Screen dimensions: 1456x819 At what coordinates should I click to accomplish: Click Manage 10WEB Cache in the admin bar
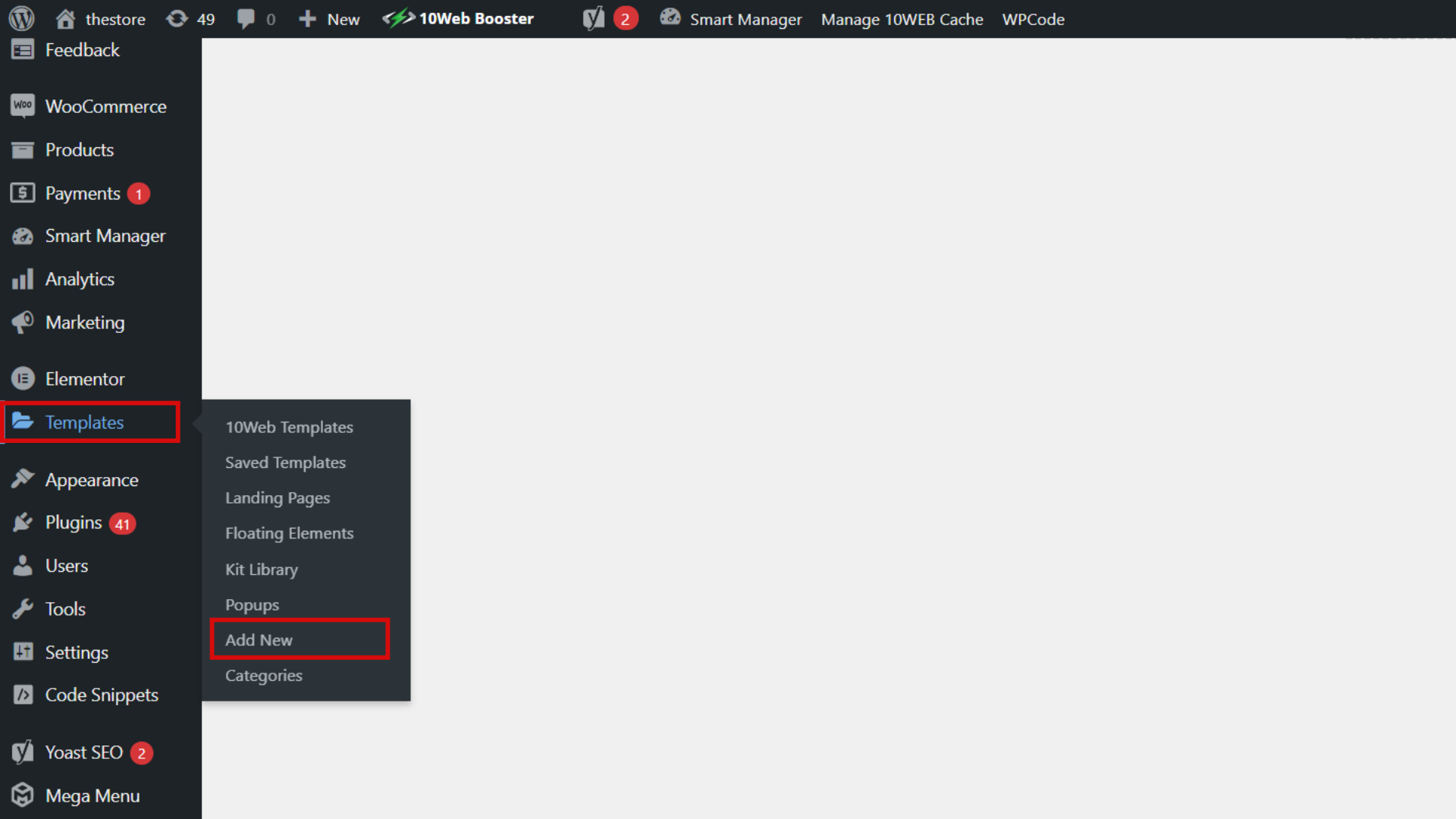pos(902,18)
